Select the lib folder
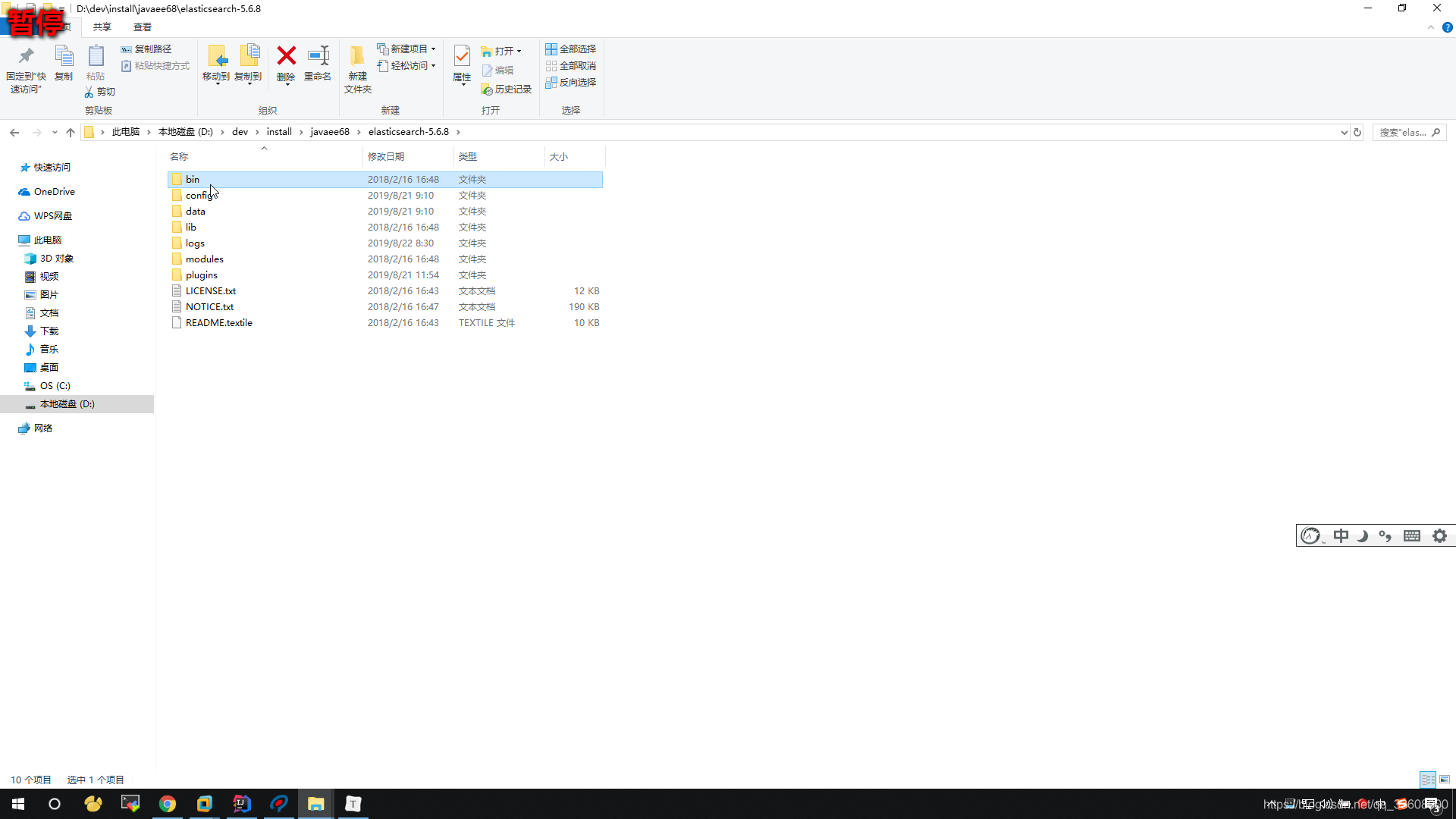 [x=384, y=227]
